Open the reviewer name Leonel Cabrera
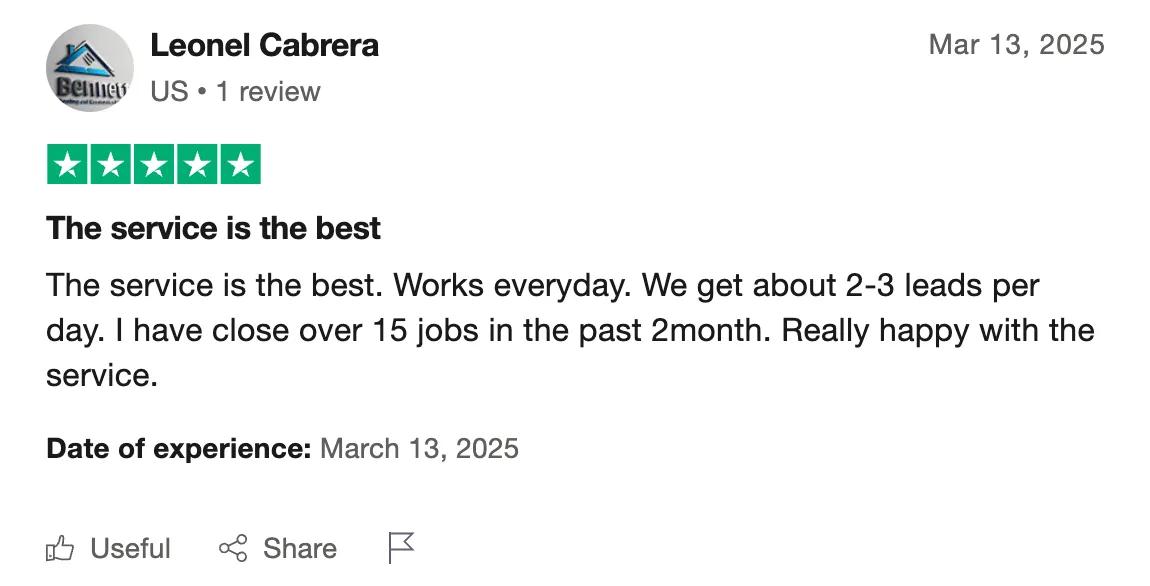The image size is (1150, 586). pos(265,45)
